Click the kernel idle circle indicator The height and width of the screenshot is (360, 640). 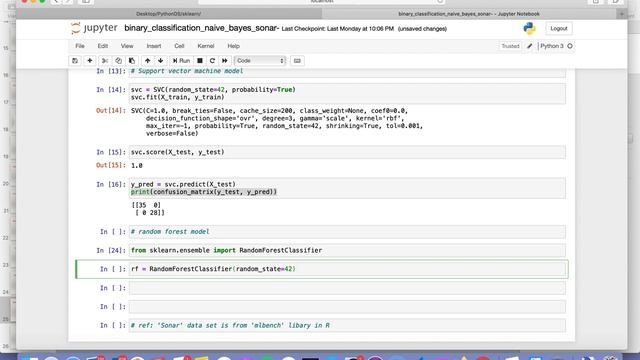[570, 46]
